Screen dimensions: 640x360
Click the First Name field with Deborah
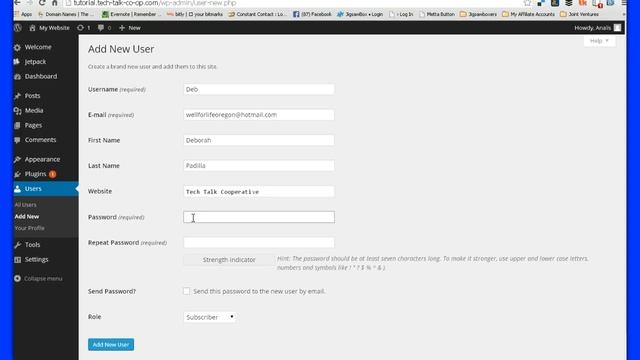pyautogui.click(x=259, y=140)
